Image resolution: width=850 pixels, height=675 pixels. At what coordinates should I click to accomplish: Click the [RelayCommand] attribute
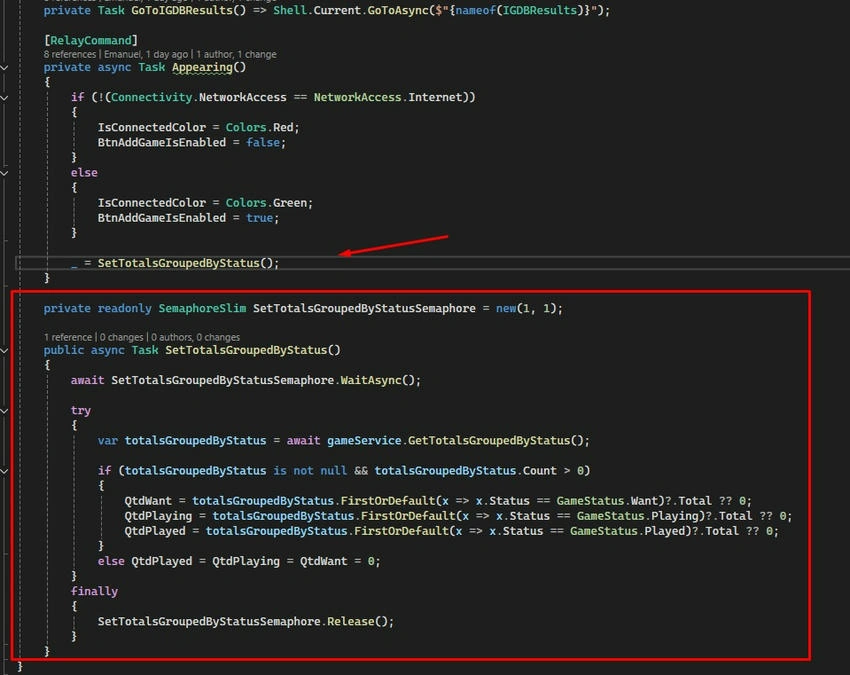91,40
